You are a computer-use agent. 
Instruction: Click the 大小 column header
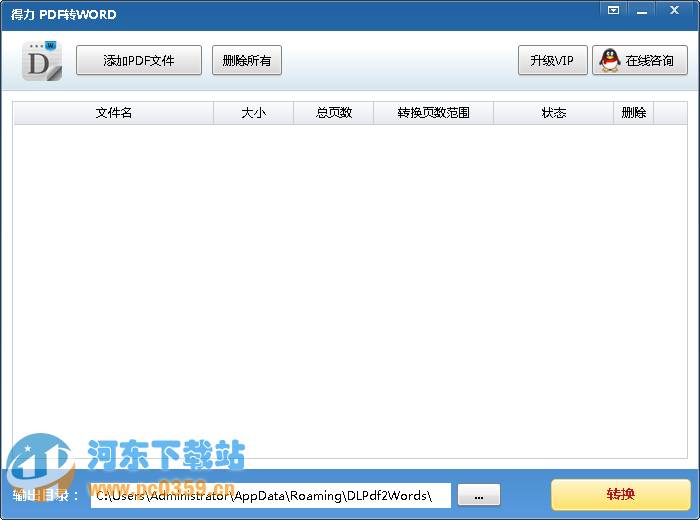coord(254,113)
